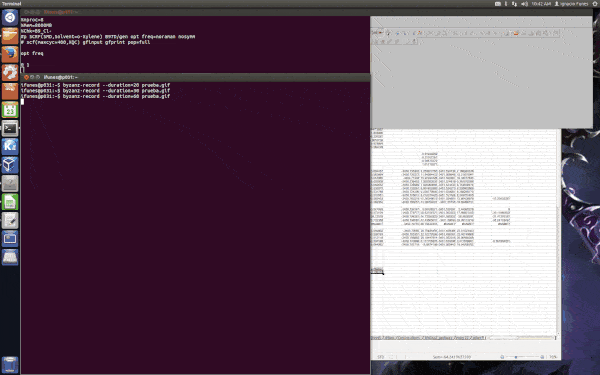The width and height of the screenshot is (600, 375).
Task: Click STD selection mode in spreadsheet status bar
Action: pos(381,357)
